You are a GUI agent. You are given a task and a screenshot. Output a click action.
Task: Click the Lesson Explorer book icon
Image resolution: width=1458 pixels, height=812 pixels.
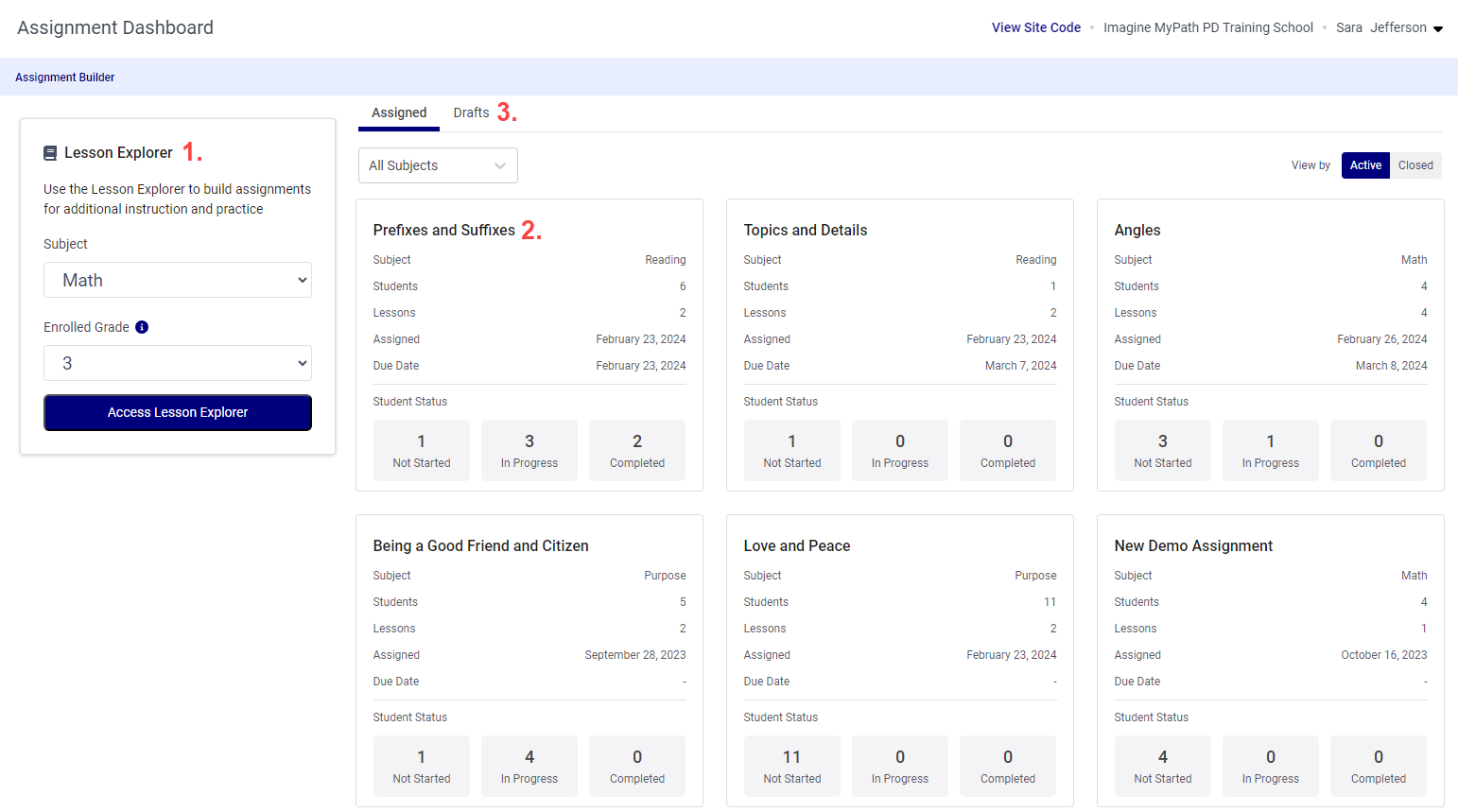pos(49,151)
